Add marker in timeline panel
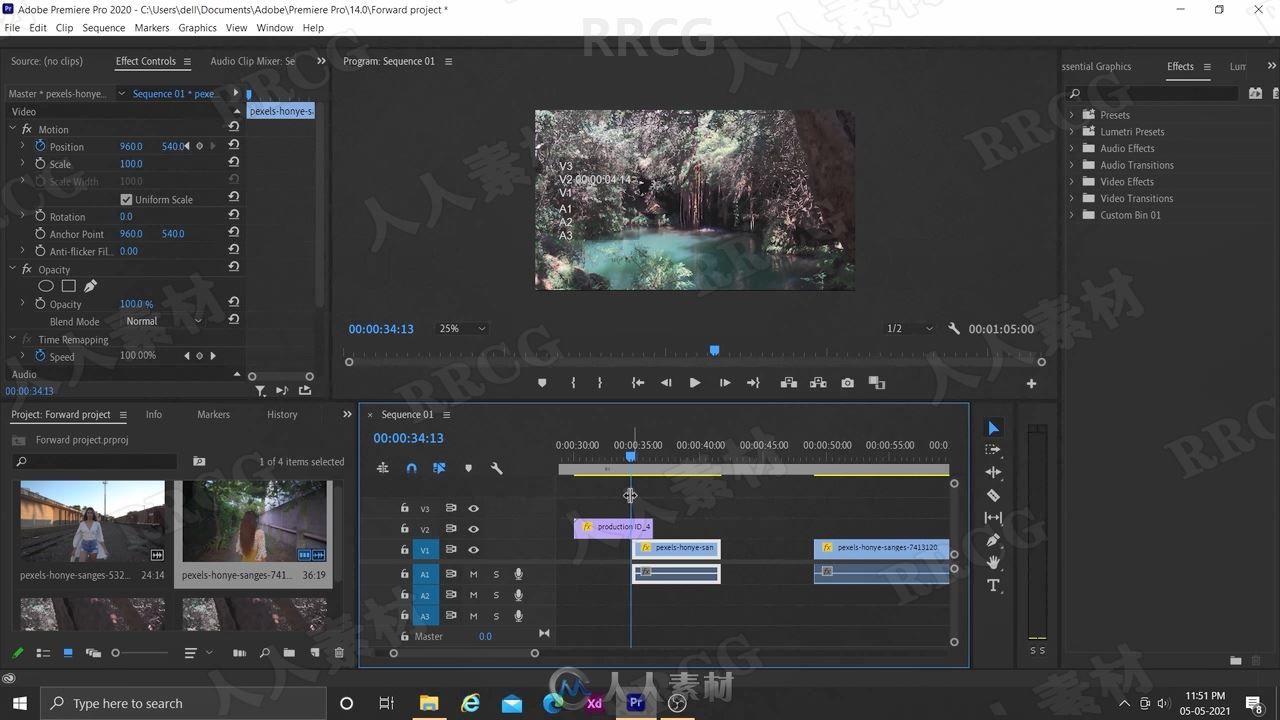The image size is (1280, 720). point(468,468)
